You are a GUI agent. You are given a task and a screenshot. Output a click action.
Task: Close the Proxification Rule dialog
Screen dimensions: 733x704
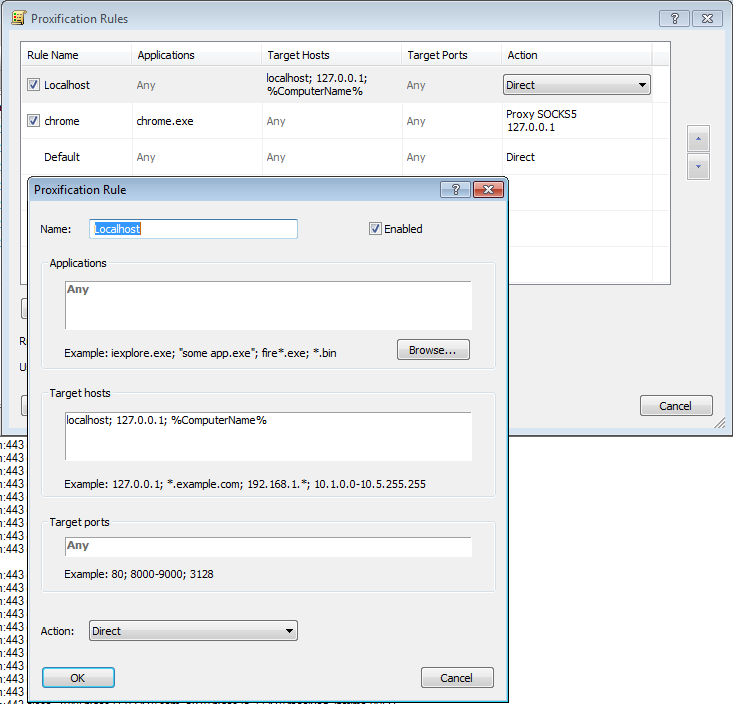click(x=487, y=190)
